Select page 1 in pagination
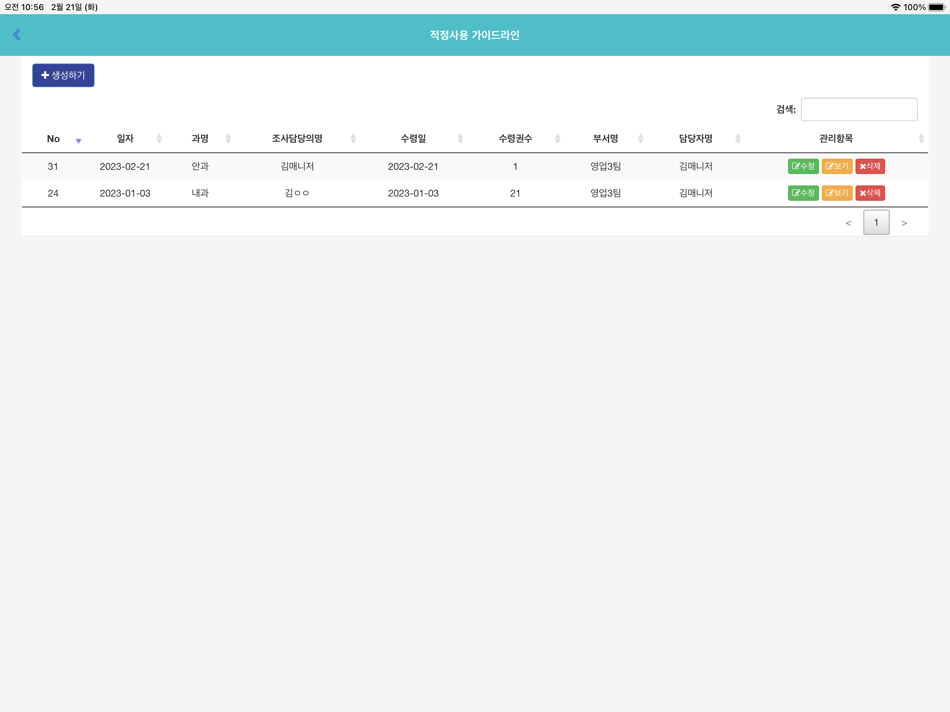Image resolution: width=950 pixels, height=712 pixels. pyautogui.click(x=876, y=222)
